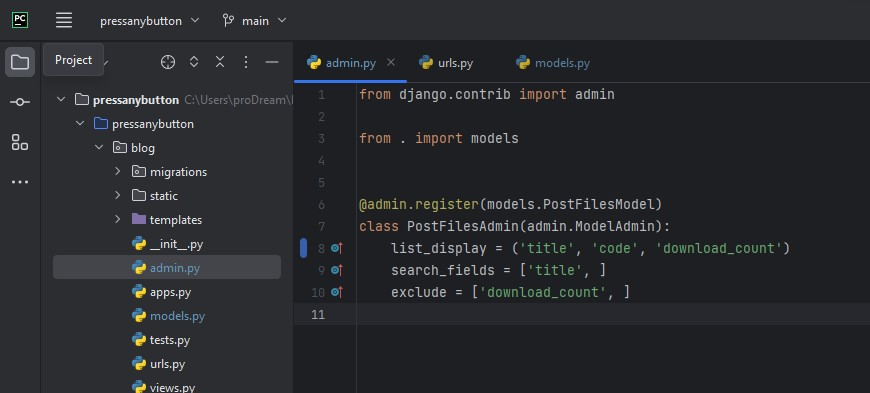This screenshot has width=870, height=393.
Task: Click search_fields on line 9
Action: click(x=443, y=270)
